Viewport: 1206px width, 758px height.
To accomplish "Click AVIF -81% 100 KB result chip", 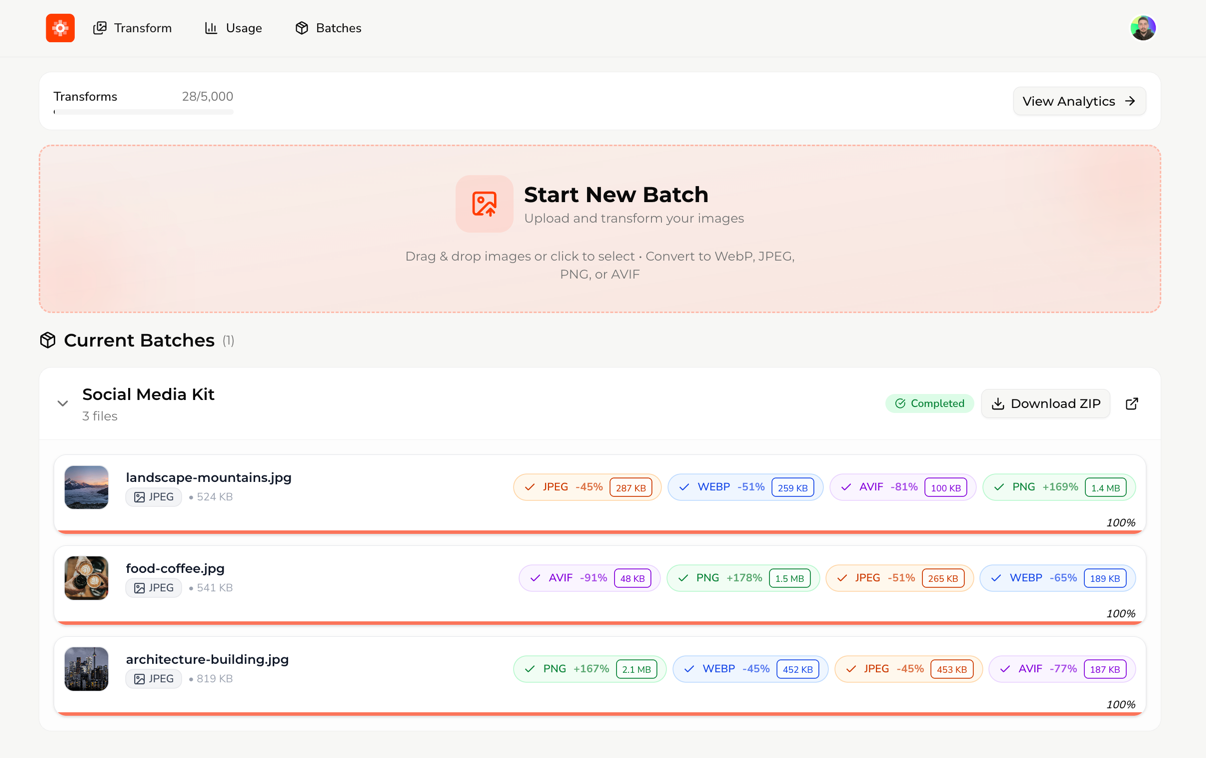I will [902, 487].
